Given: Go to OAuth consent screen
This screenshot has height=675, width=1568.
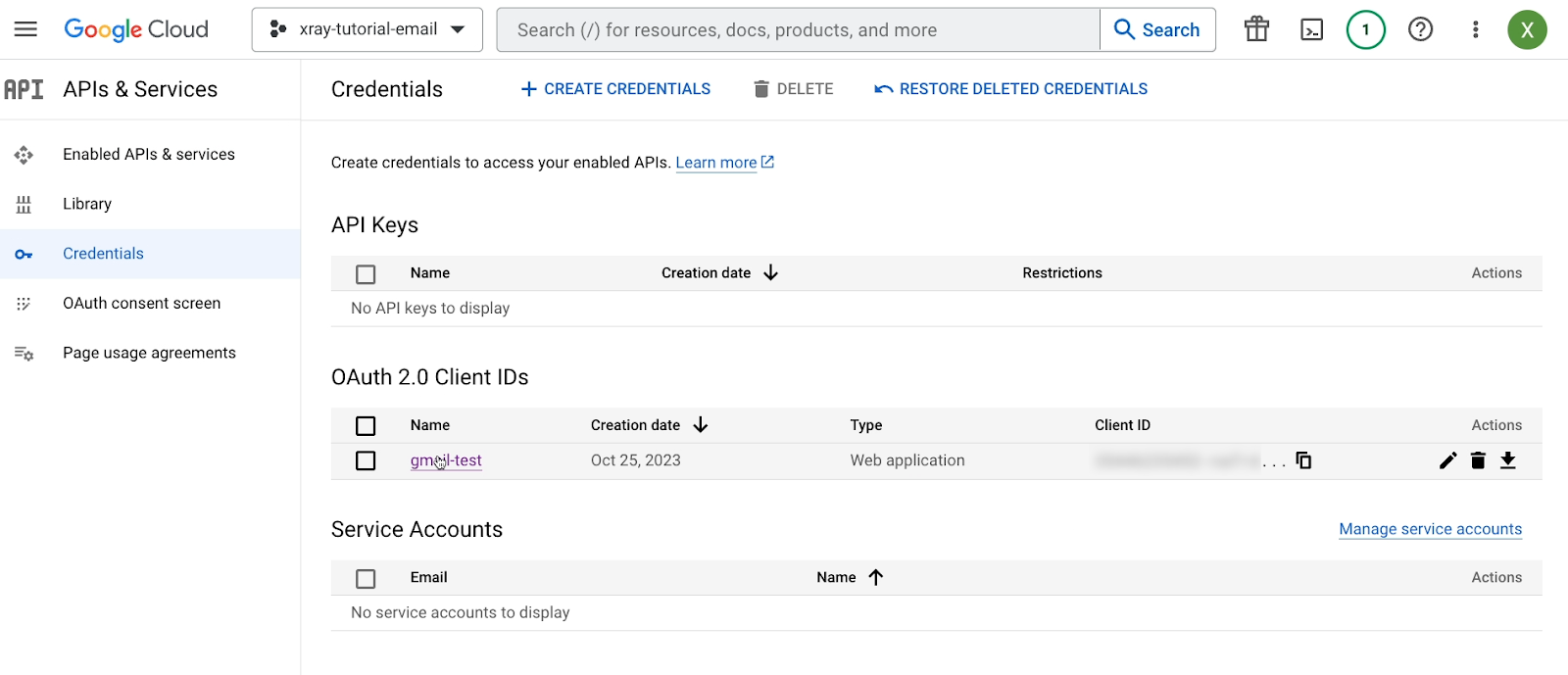Looking at the screenshot, I should tap(141, 304).
